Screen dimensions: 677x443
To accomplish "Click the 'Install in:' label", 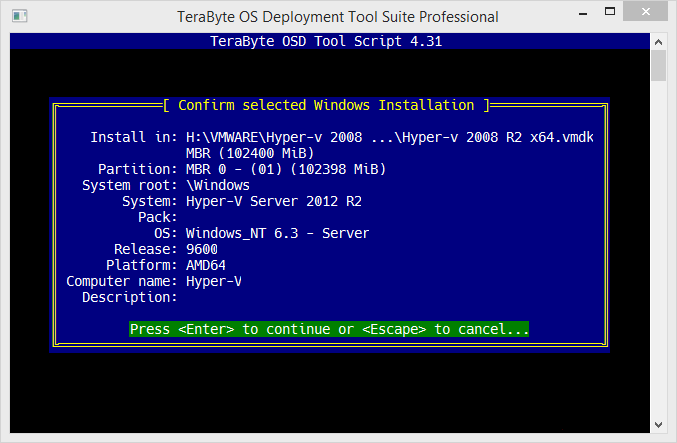I will click(134, 137).
